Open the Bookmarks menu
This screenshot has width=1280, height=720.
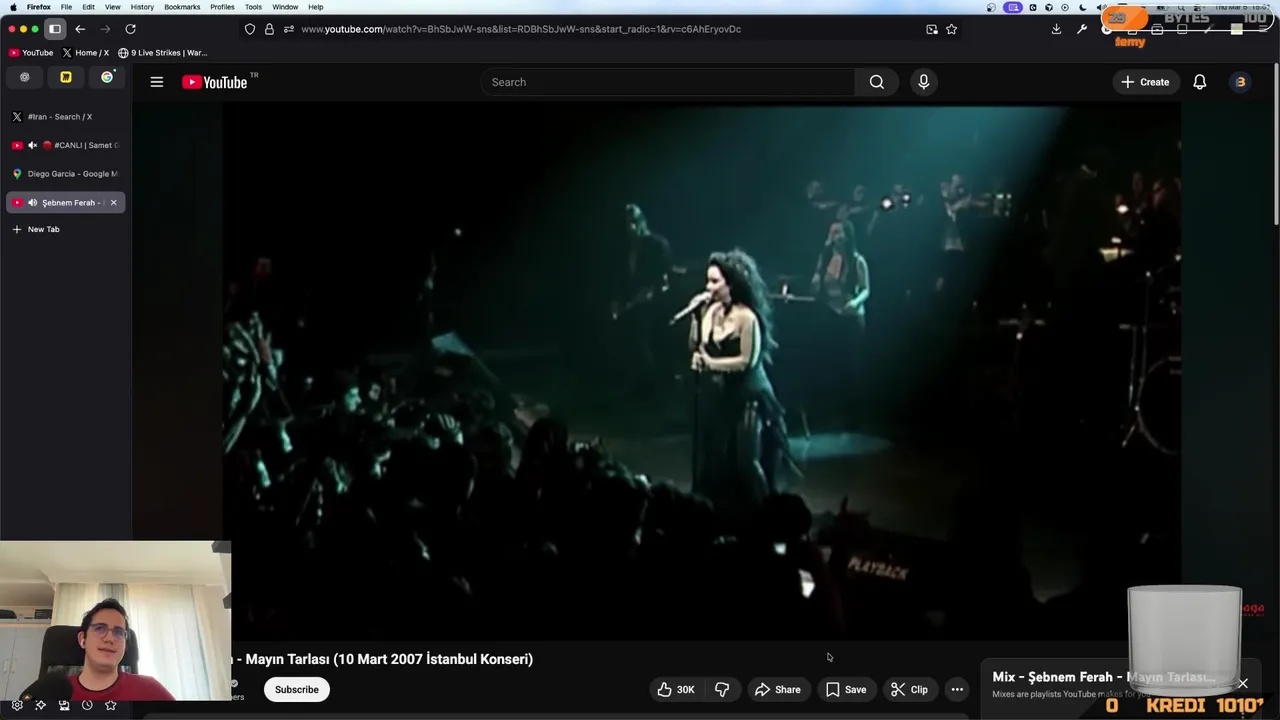tap(182, 7)
